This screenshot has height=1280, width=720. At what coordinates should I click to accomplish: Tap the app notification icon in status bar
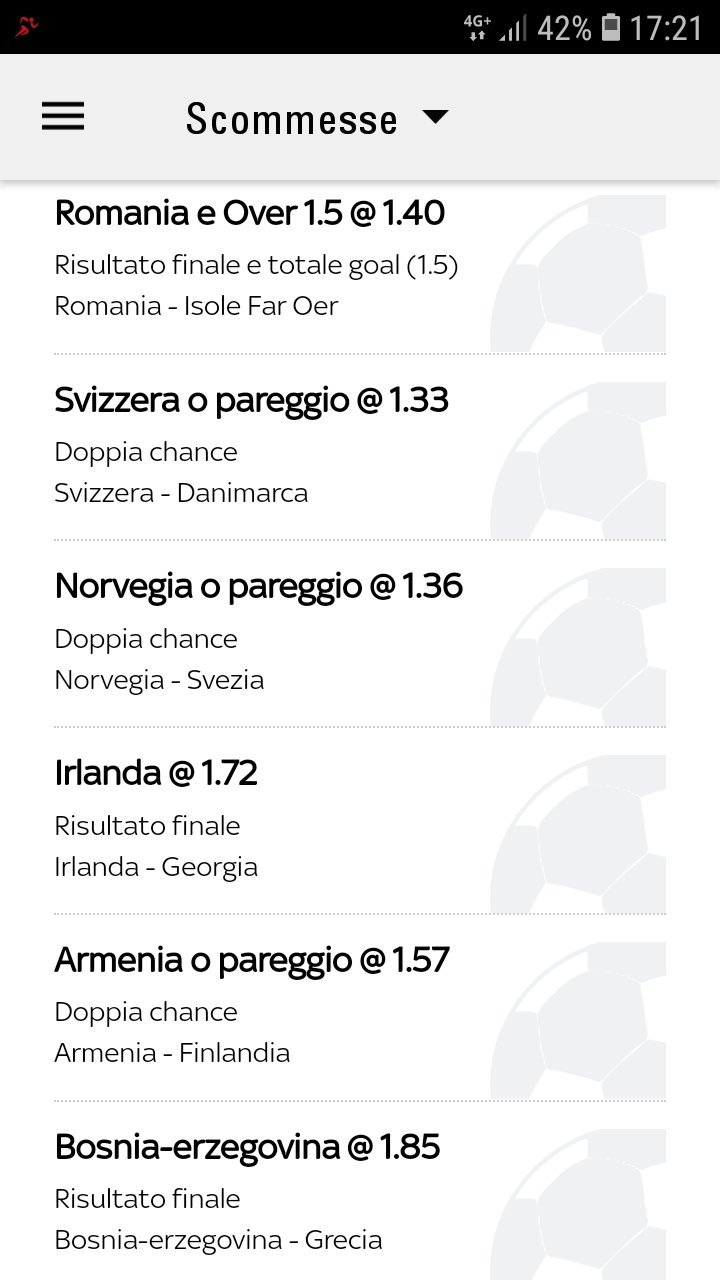click(28, 27)
